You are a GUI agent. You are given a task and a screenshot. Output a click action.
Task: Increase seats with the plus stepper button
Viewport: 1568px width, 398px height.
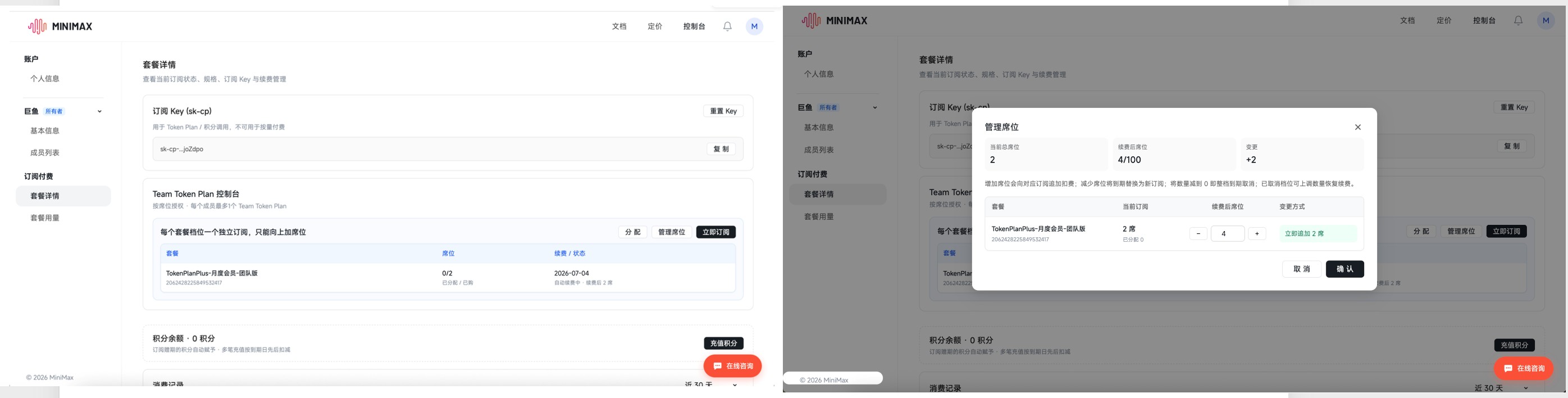1257,233
